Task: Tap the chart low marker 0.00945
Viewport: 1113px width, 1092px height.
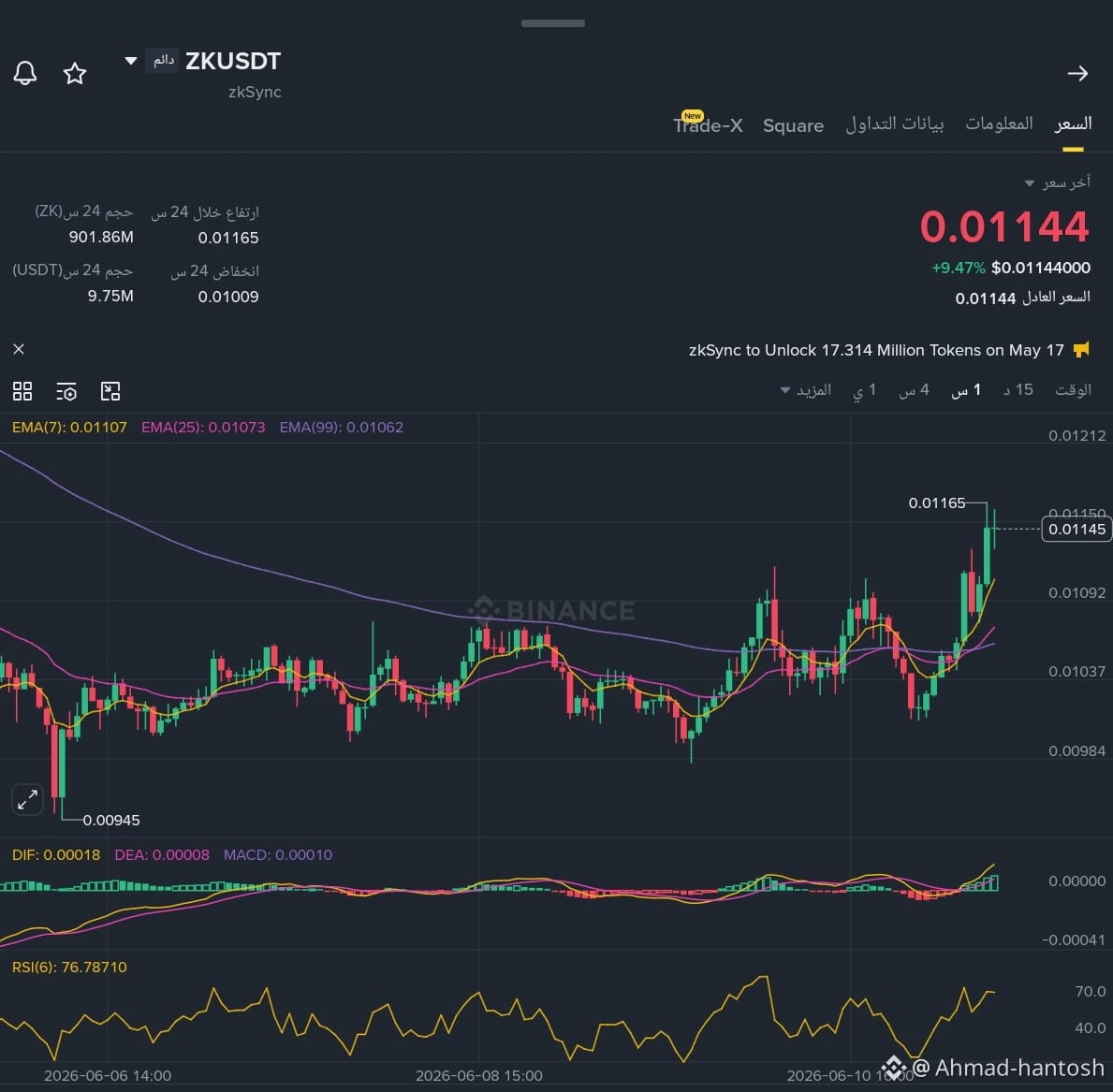Action: point(111,821)
